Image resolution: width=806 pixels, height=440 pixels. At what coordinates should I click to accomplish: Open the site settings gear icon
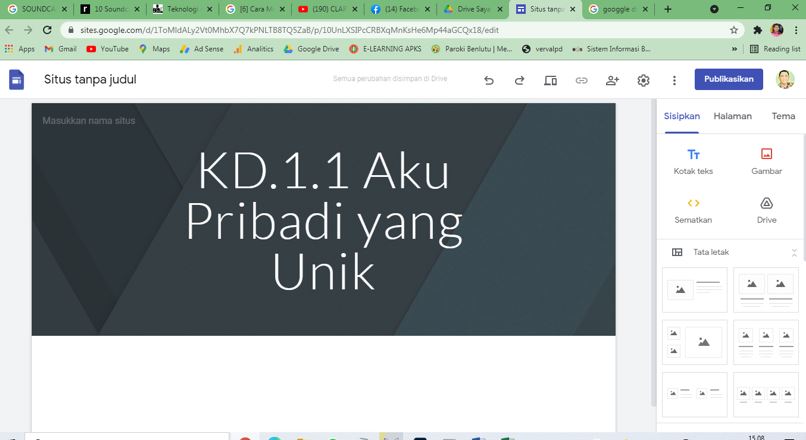tap(643, 80)
